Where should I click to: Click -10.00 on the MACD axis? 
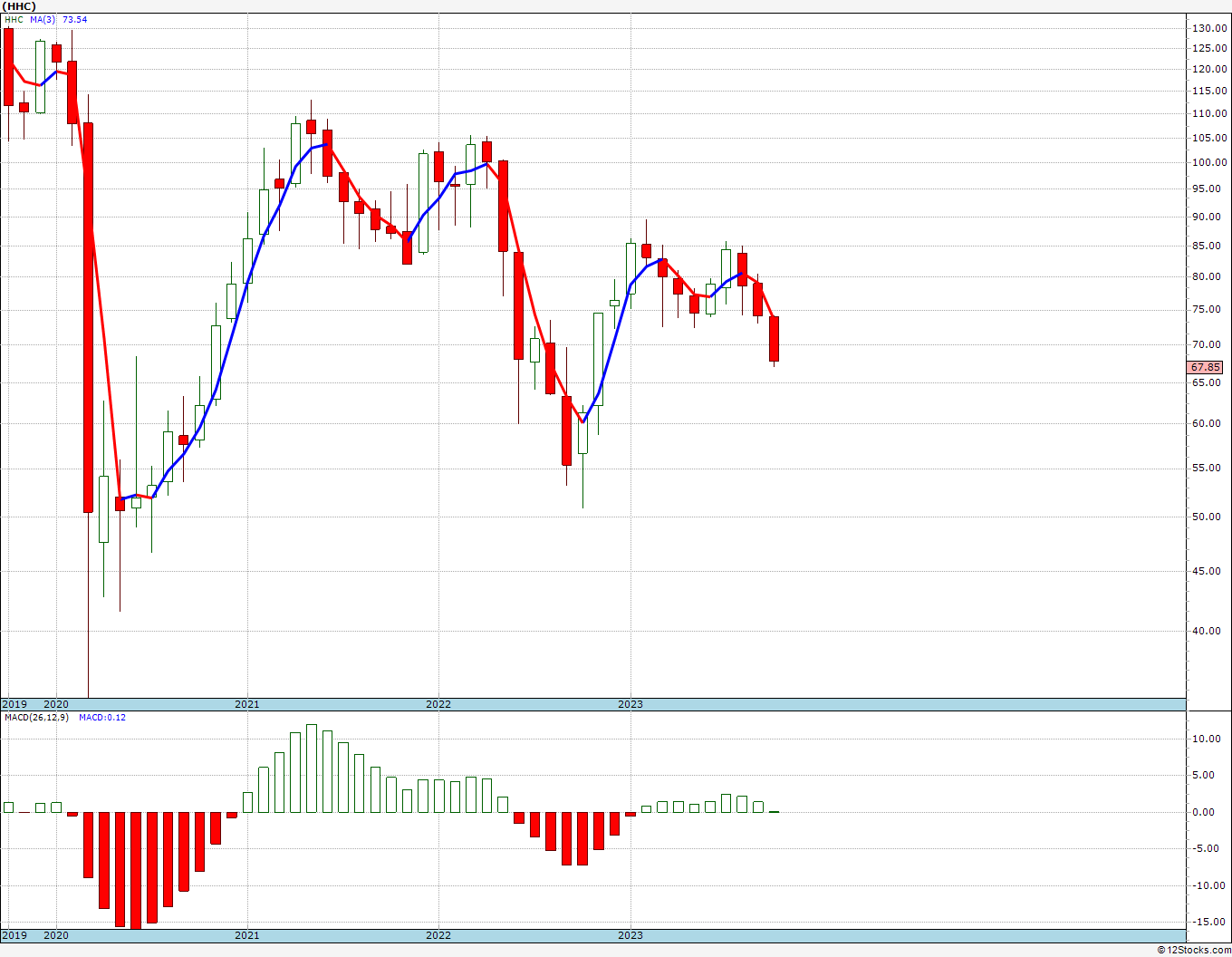[1209, 885]
